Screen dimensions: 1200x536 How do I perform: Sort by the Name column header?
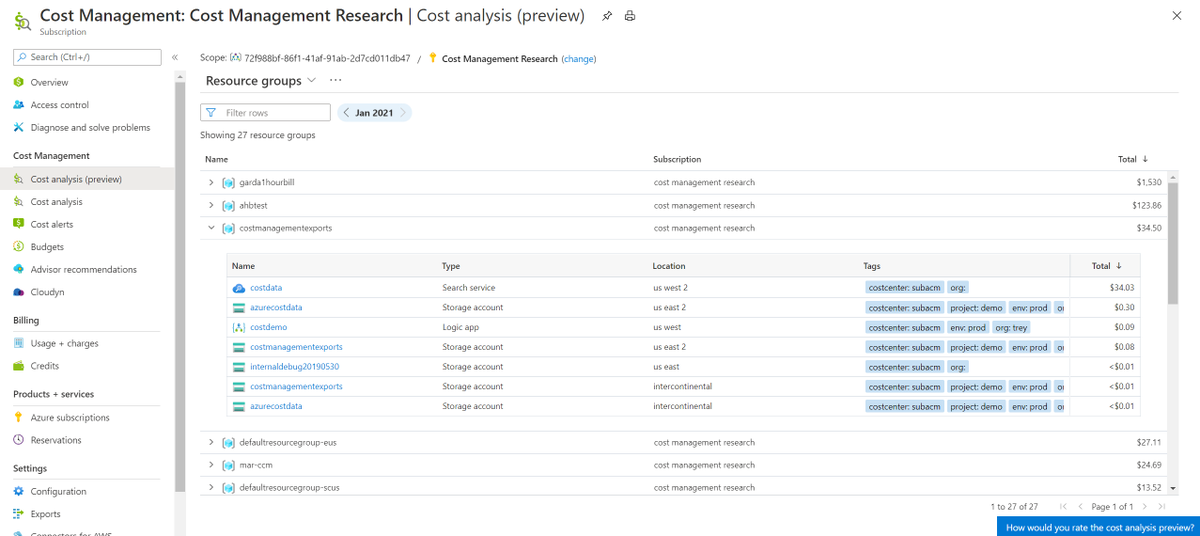tap(217, 159)
